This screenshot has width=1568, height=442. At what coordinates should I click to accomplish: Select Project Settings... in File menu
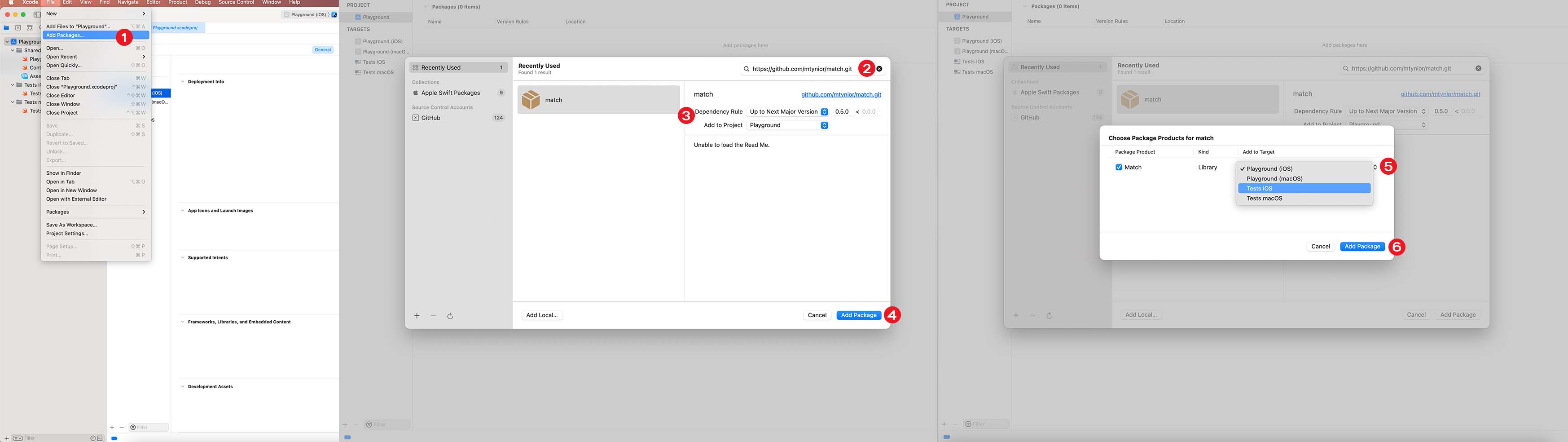click(96, 234)
